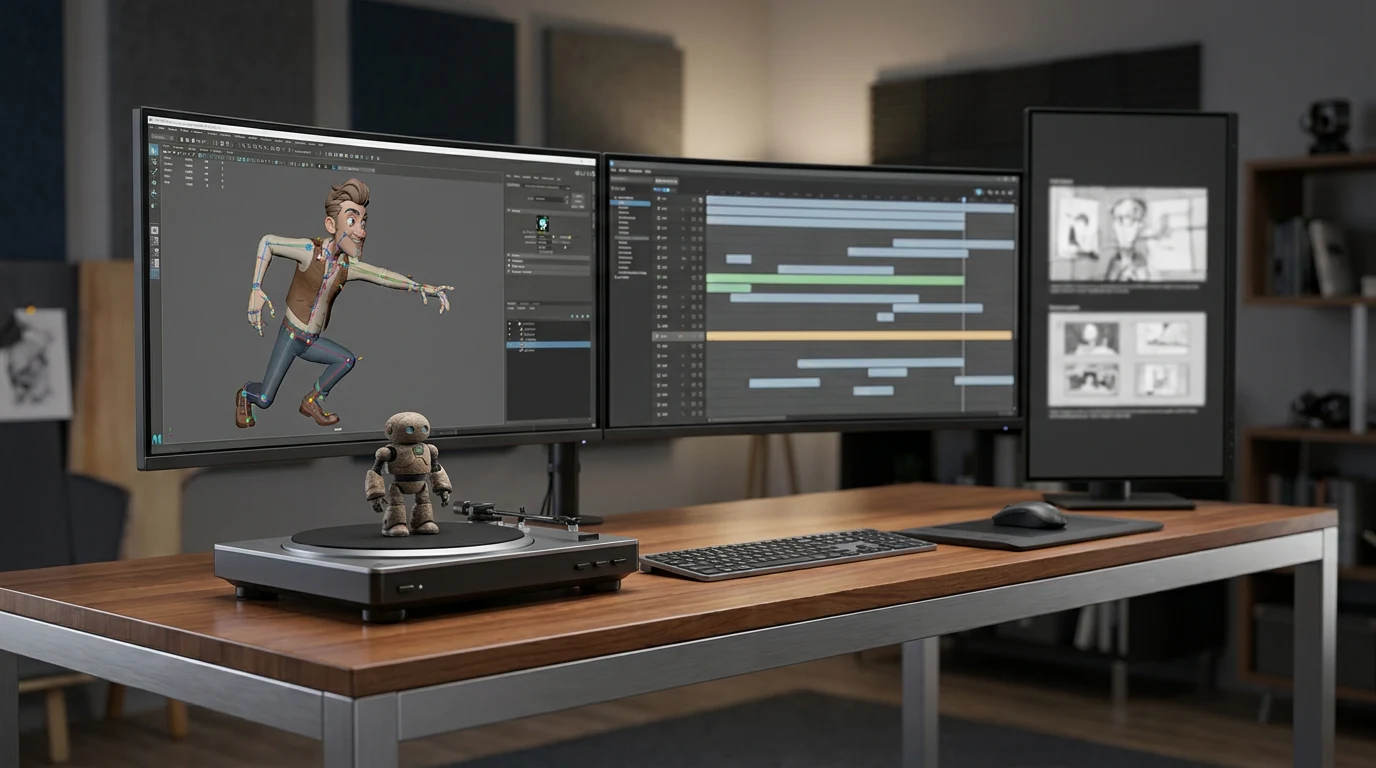Choose the Paint Selection tool in Maya's toolbox
This screenshot has width=1376, height=768.
click(x=154, y=172)
